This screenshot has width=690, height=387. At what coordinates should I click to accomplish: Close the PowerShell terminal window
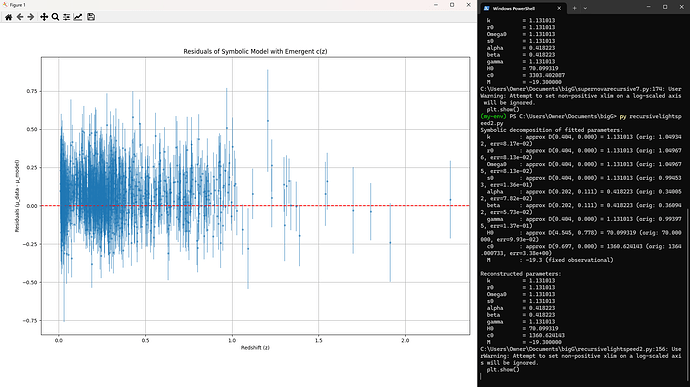tap(681, 7)
